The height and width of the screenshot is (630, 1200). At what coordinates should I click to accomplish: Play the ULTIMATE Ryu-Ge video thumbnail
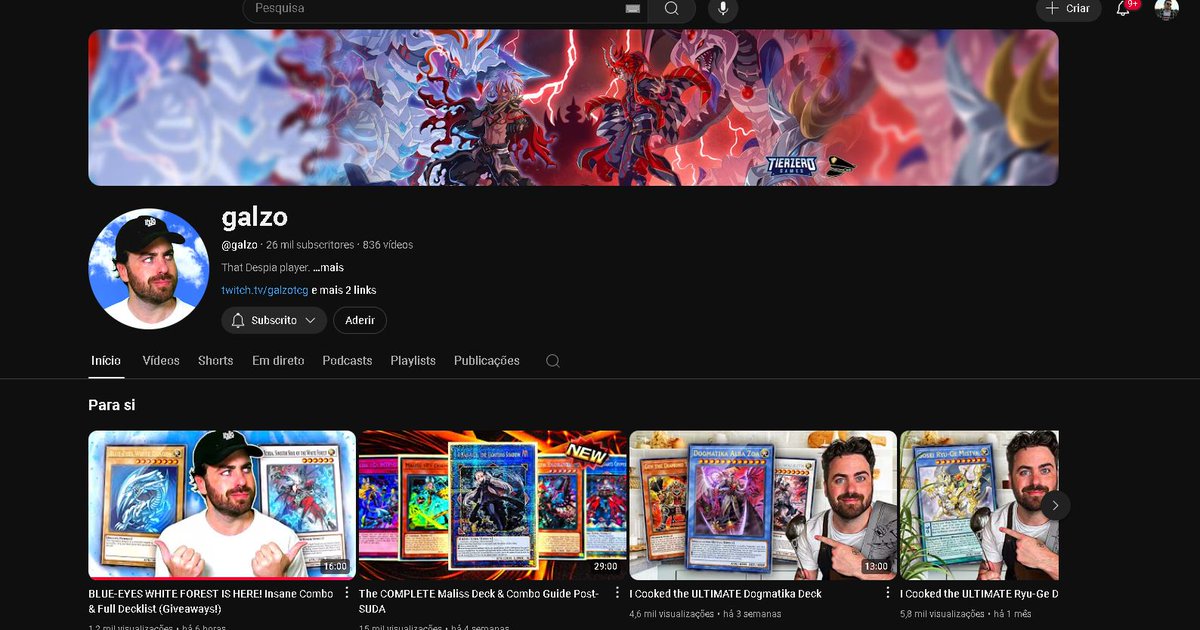[979, 505]
